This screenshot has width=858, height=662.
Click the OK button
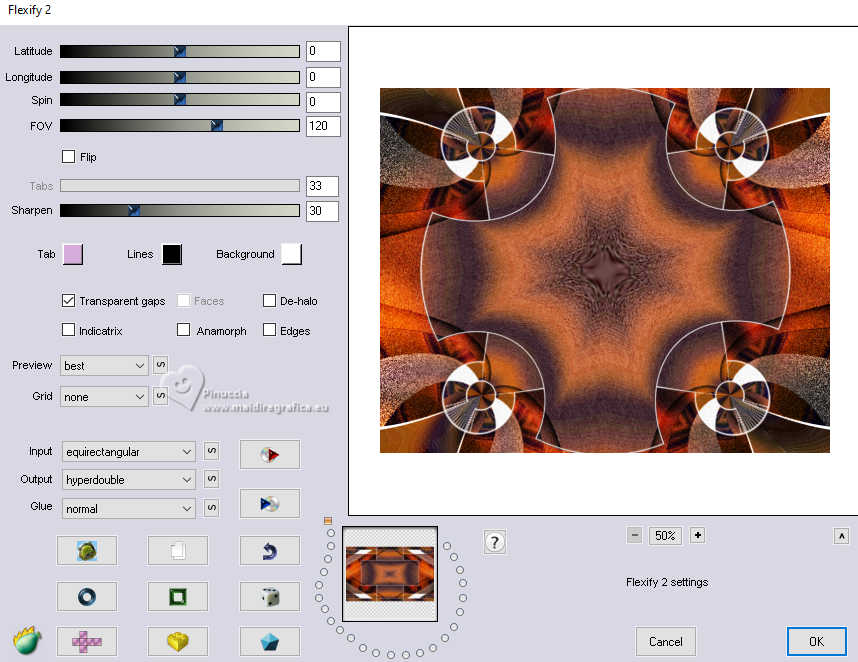816,641
